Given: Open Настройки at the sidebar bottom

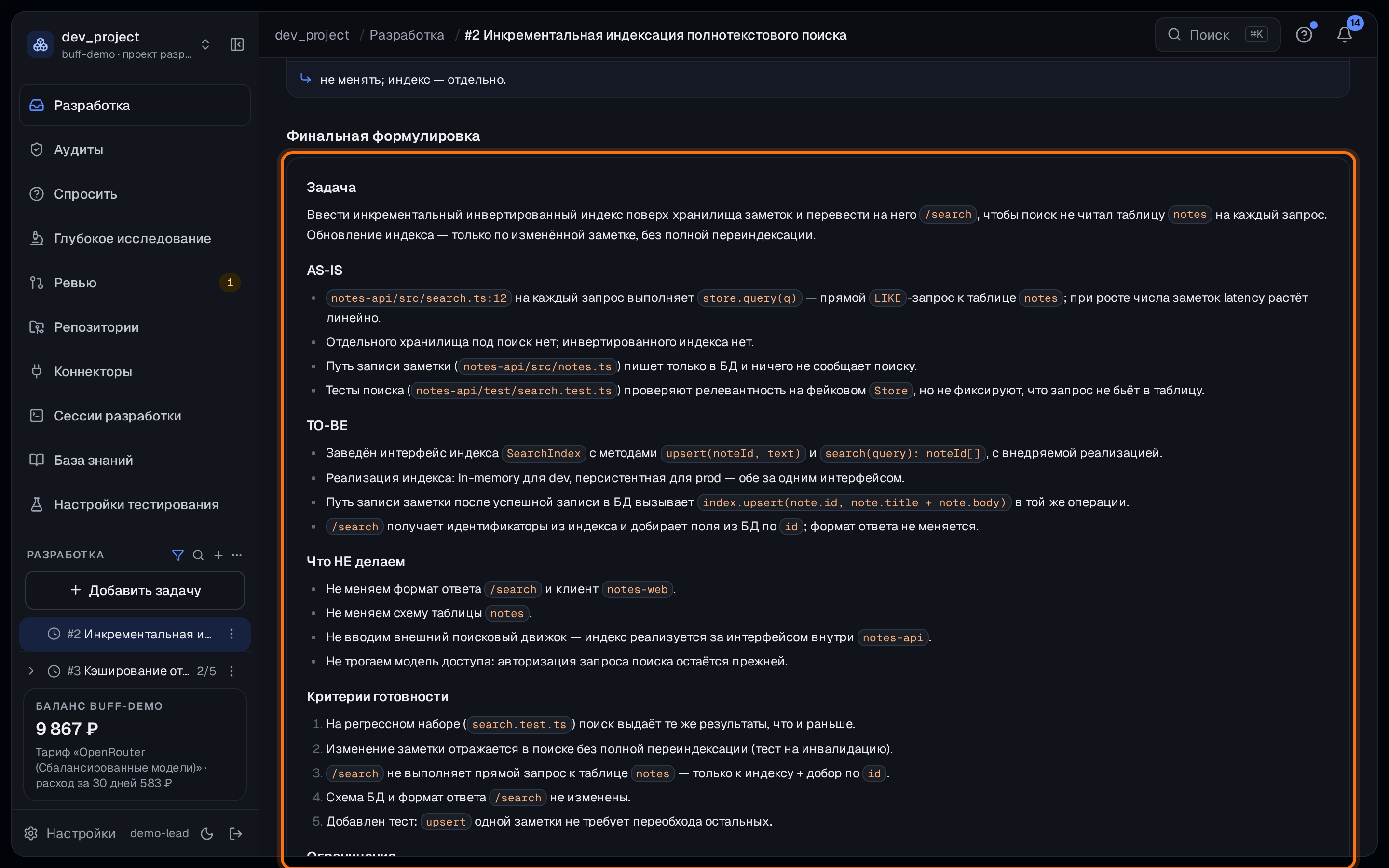Looking at the screenshot, I should pyautogui.click(x=70, y=833).
